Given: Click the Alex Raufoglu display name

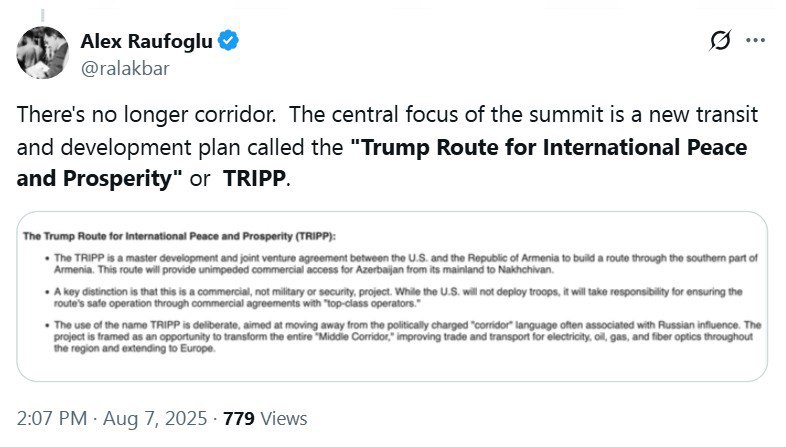Looking at the screenshot, I should [146, 41].
